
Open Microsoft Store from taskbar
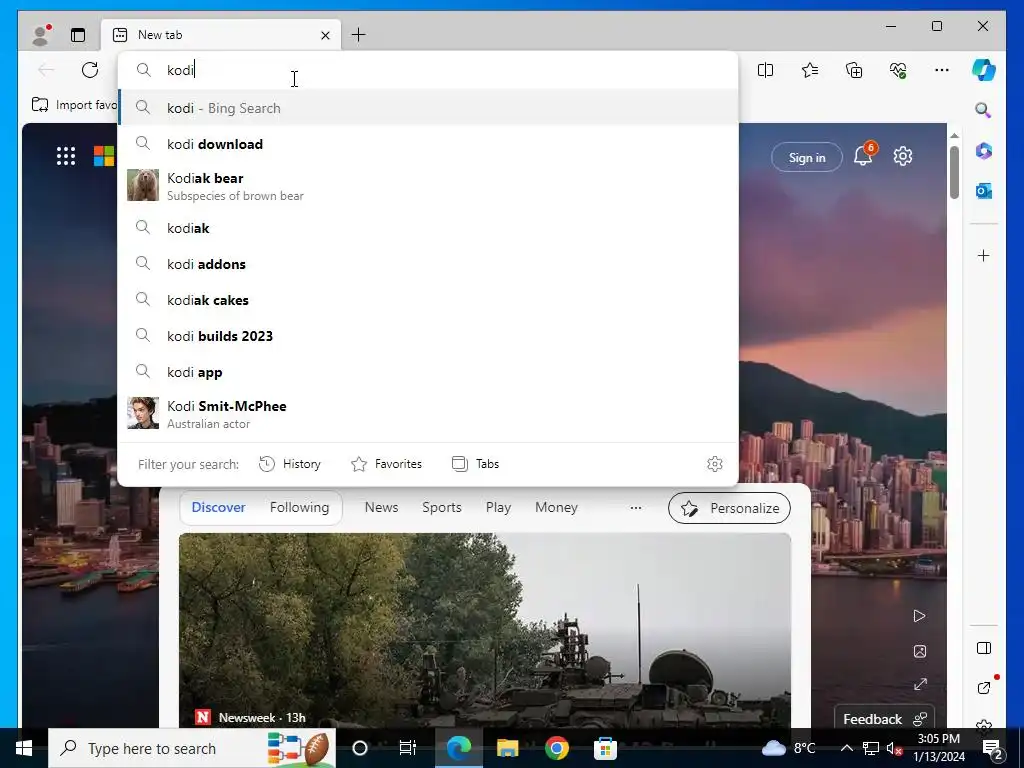tap(605, 748)
